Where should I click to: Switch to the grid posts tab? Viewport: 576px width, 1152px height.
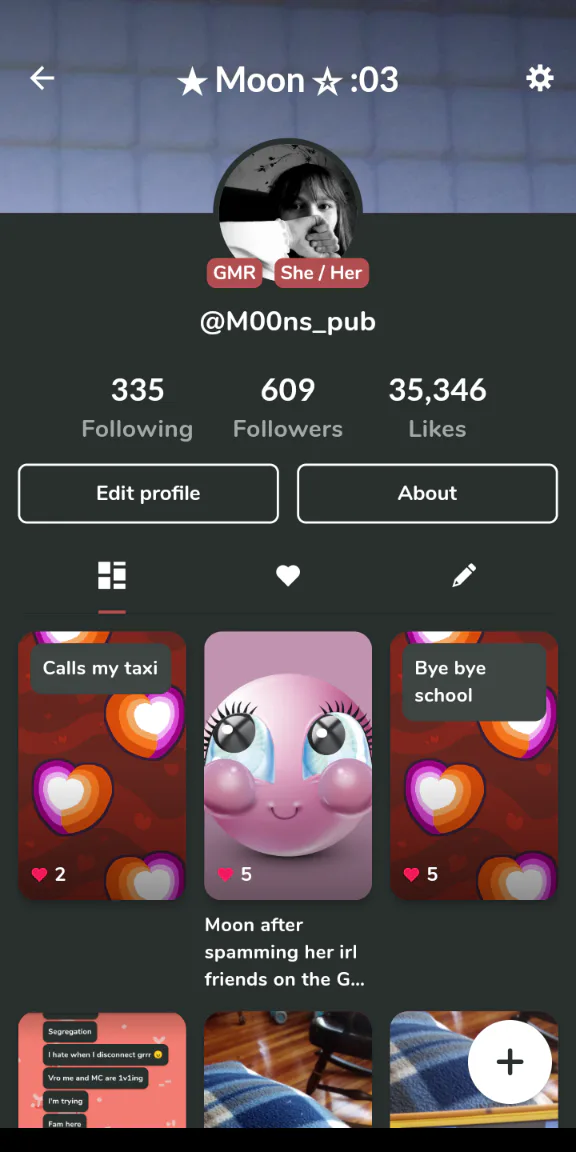click(x=112, y=576)
